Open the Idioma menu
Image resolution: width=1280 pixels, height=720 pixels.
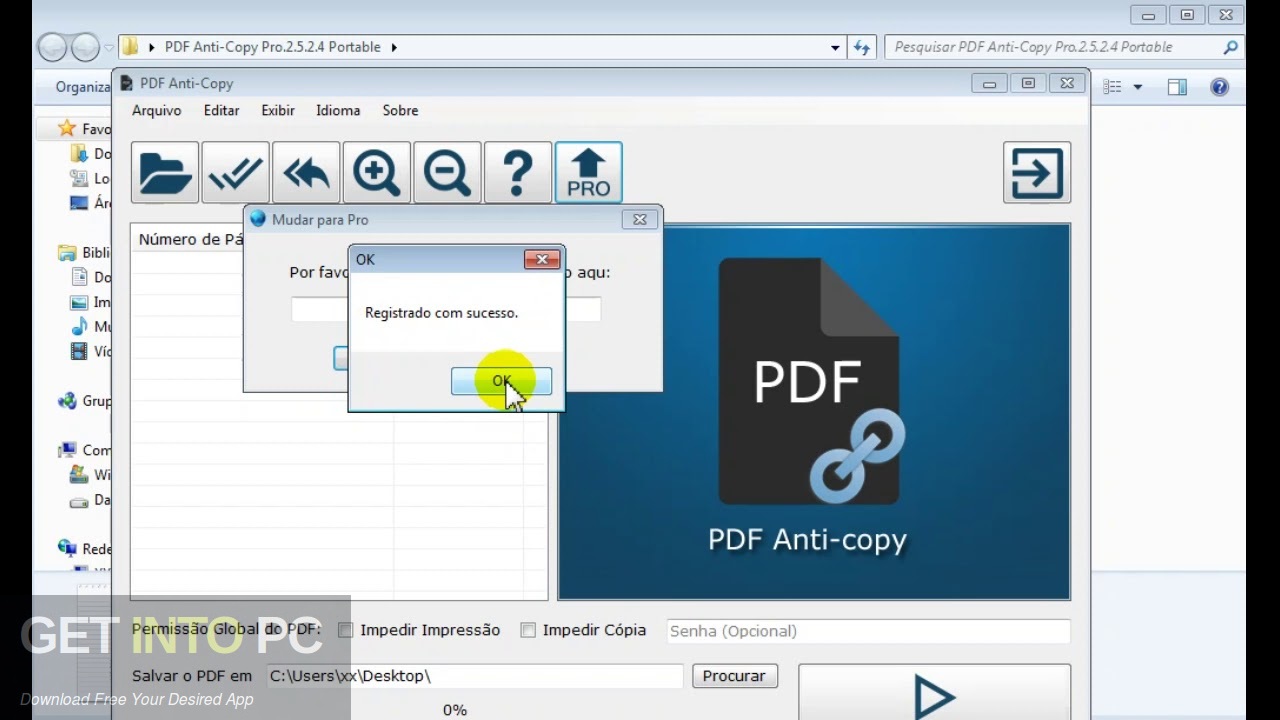tap(338, 110)
